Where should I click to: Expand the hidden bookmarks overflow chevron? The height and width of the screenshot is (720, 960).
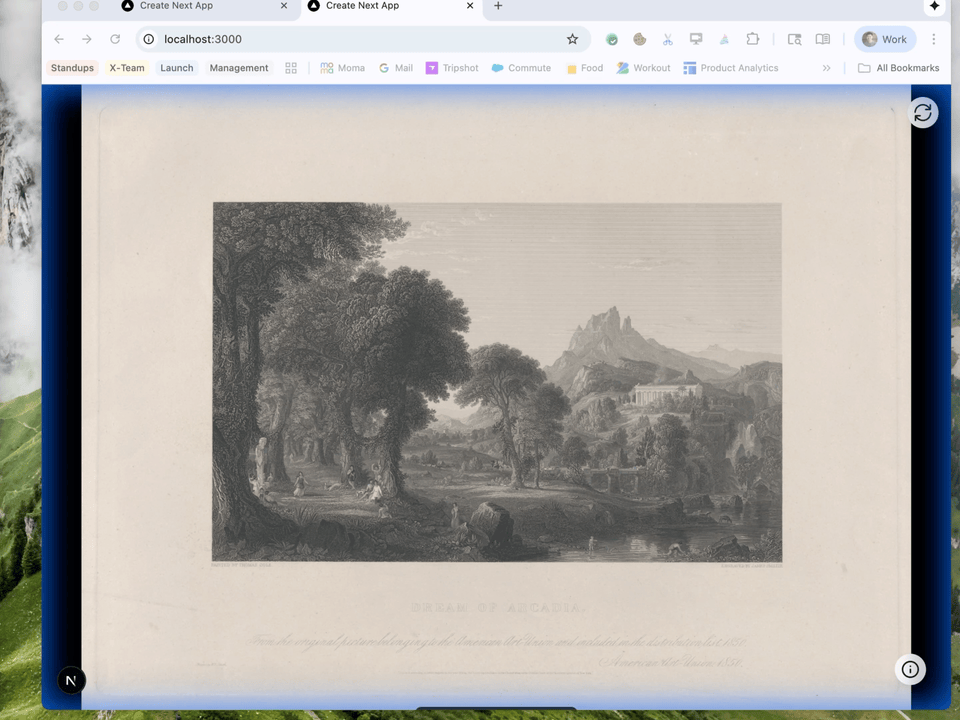pos(826,68)
